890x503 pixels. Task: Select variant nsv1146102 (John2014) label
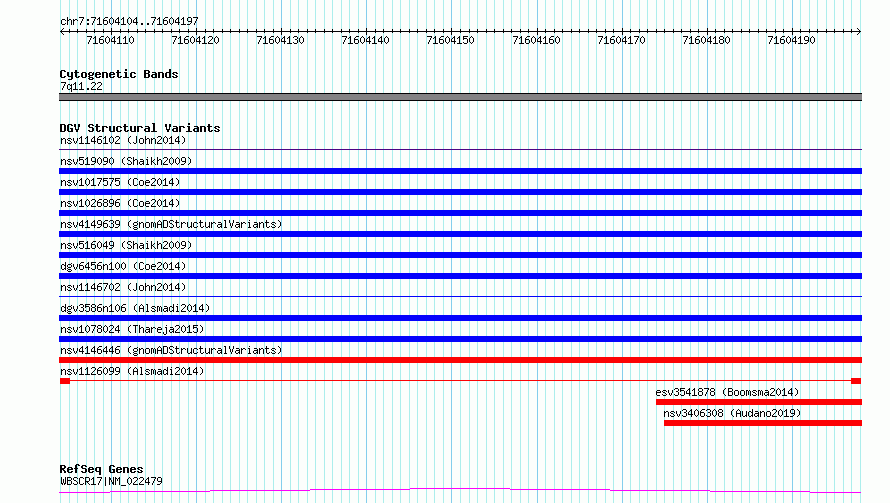pos(123,140)
